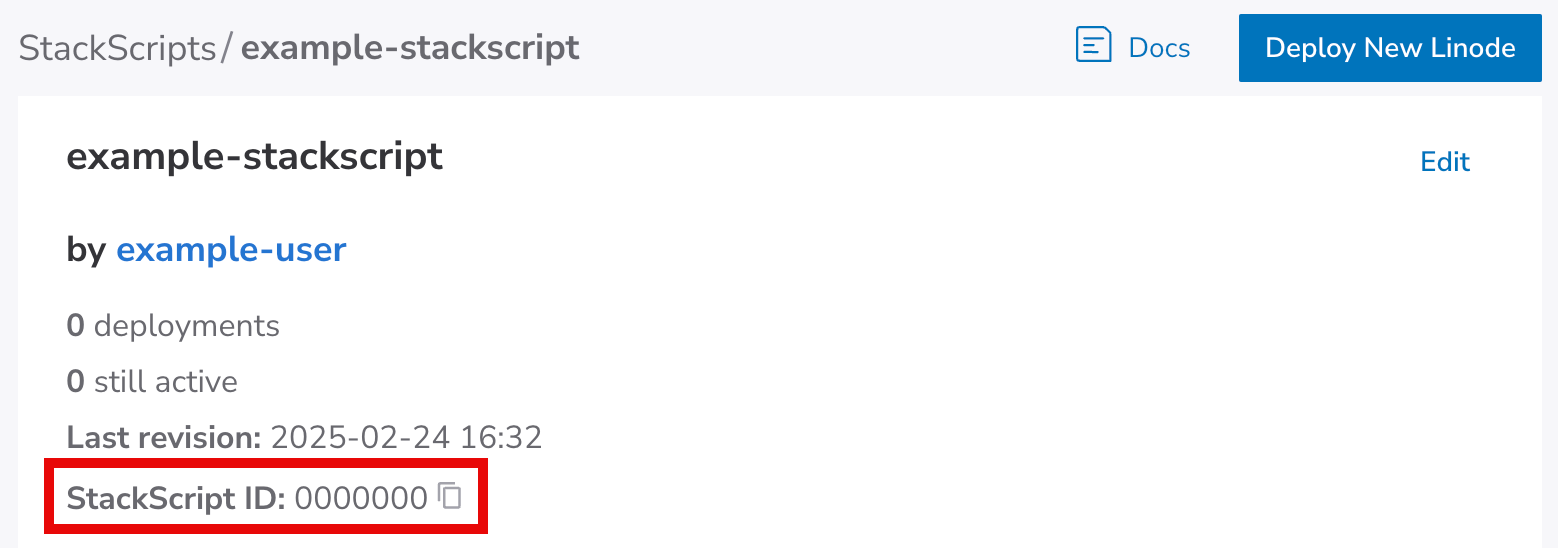Edit the example-stackscript StackScript
Image resolution: width=1558 pixels, height=548 pixels.
[1445, 162]
